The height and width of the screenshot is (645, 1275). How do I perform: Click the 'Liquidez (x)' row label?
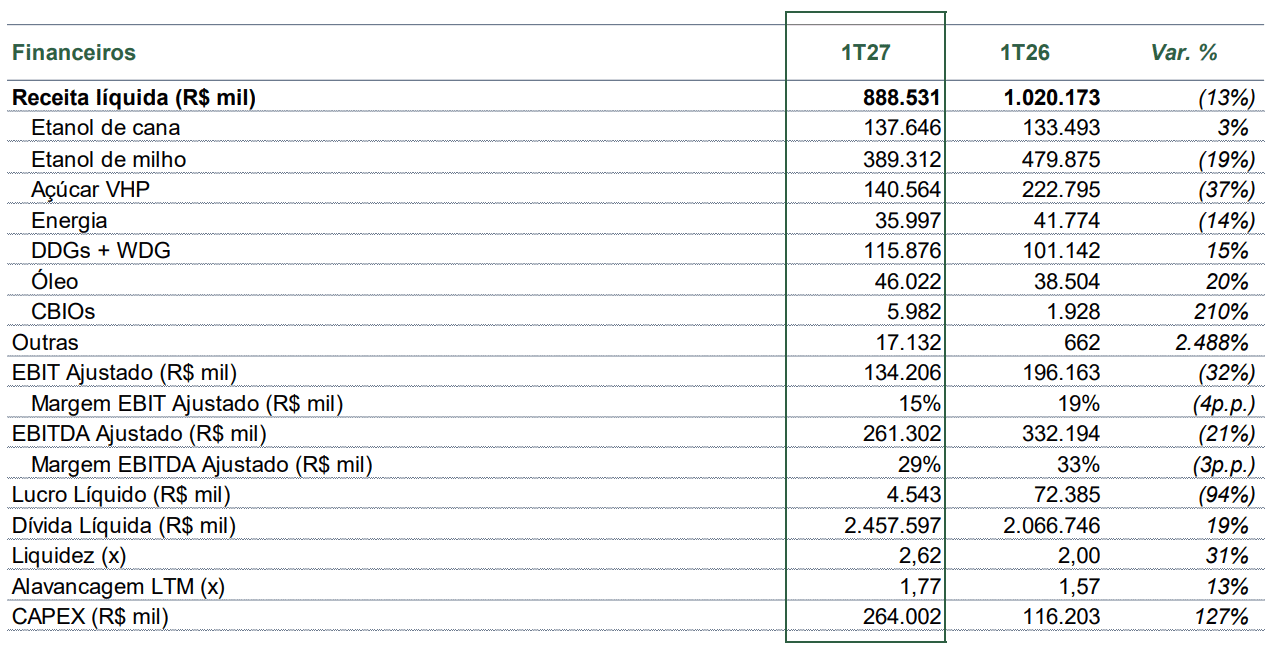[x=70, y=556]
